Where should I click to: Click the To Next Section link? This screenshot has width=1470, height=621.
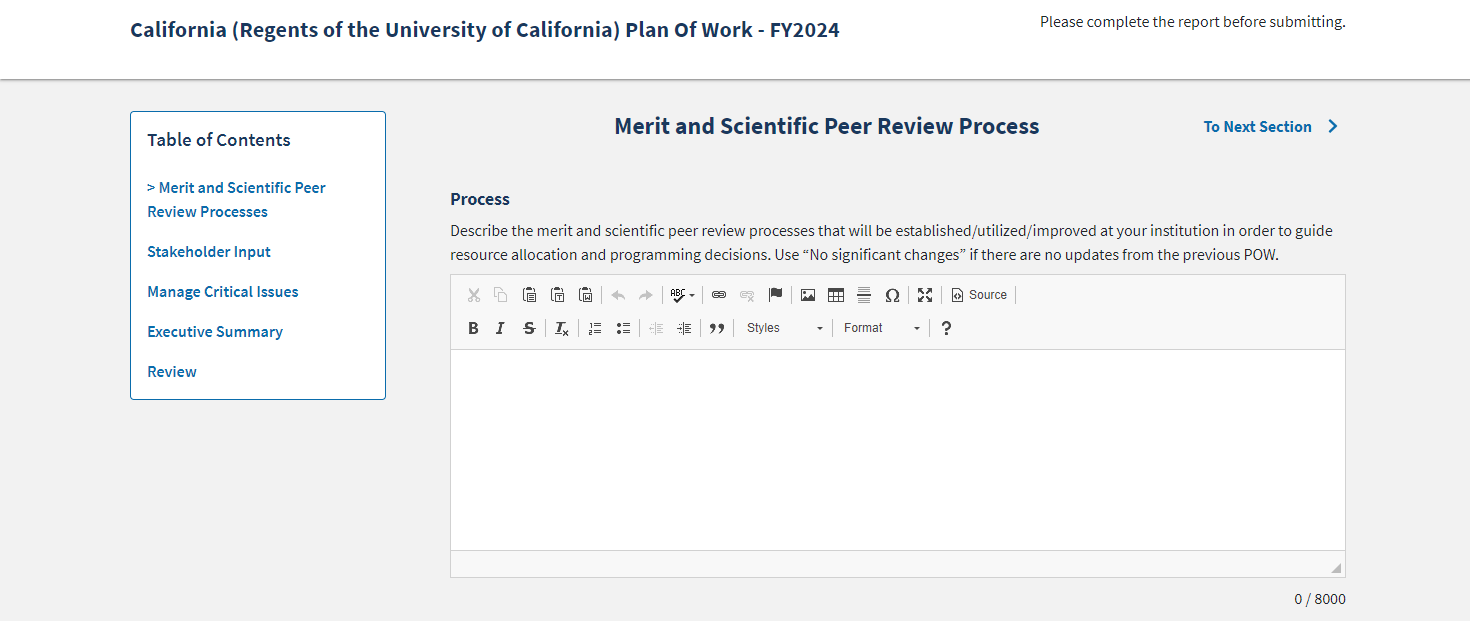[1270, 127]
